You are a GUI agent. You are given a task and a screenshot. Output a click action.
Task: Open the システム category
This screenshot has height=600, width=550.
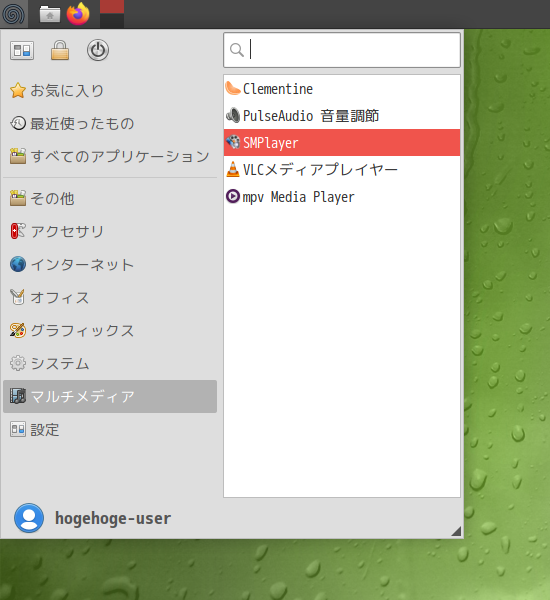(x=110, y=363)
